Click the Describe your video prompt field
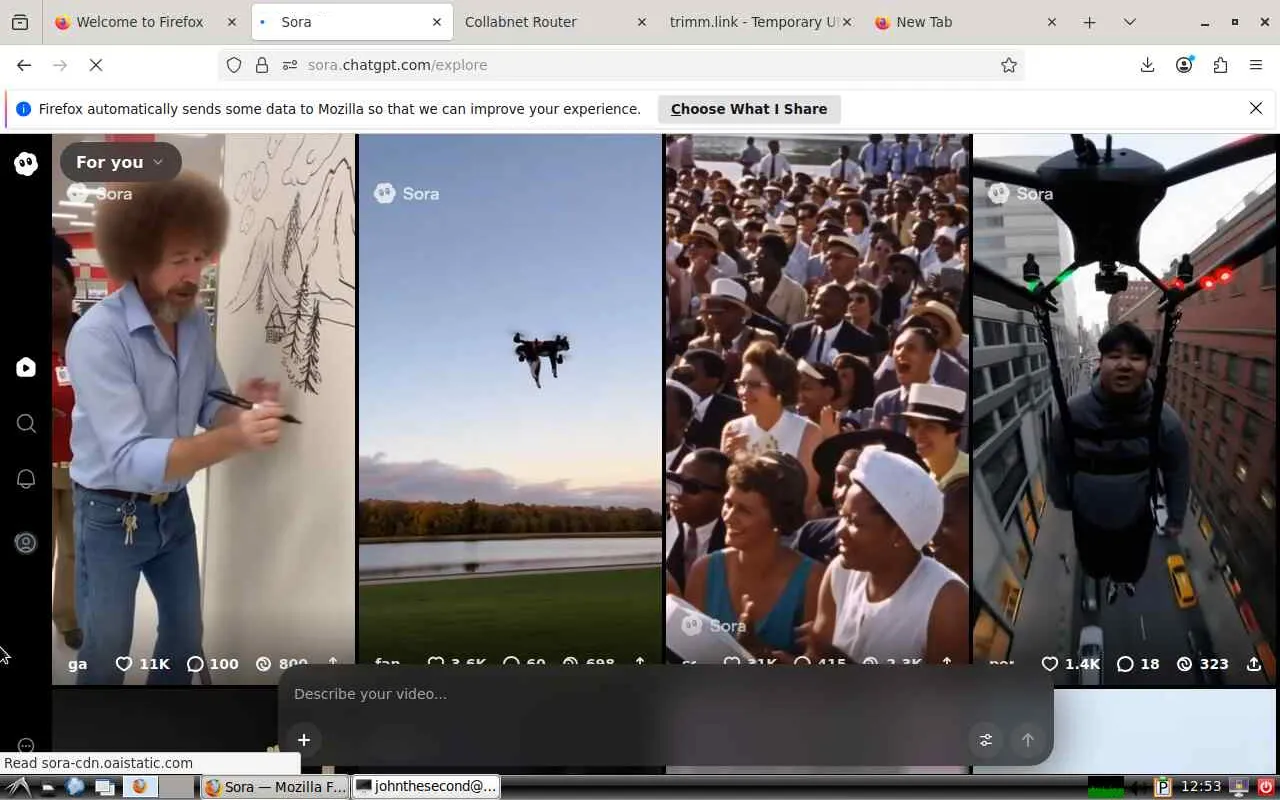The height and width of the screenshot is (800, 1280). tap(665, 694)
